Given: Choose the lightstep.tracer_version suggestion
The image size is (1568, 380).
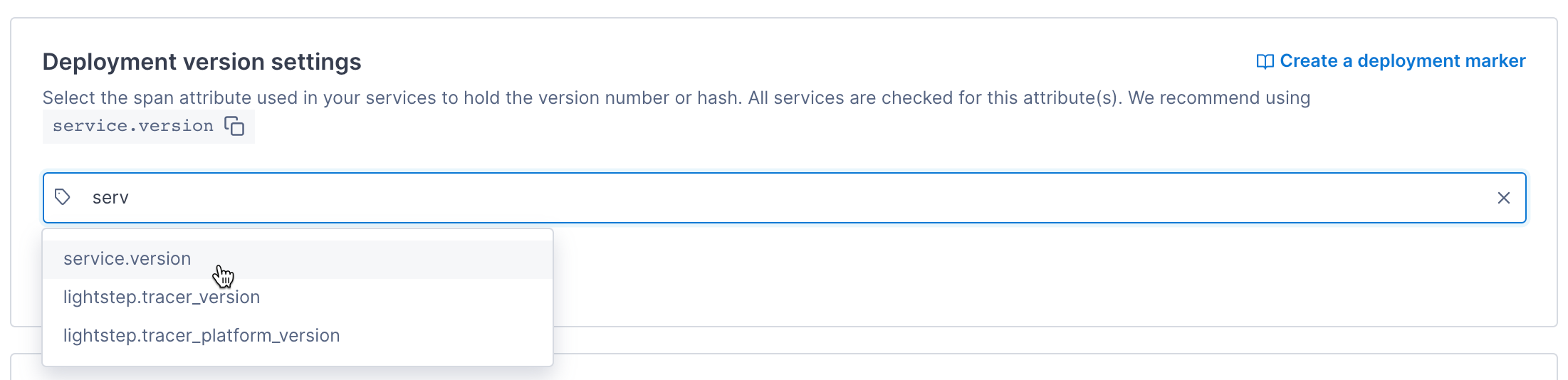Looking at the screenshot, I should 162,297.
